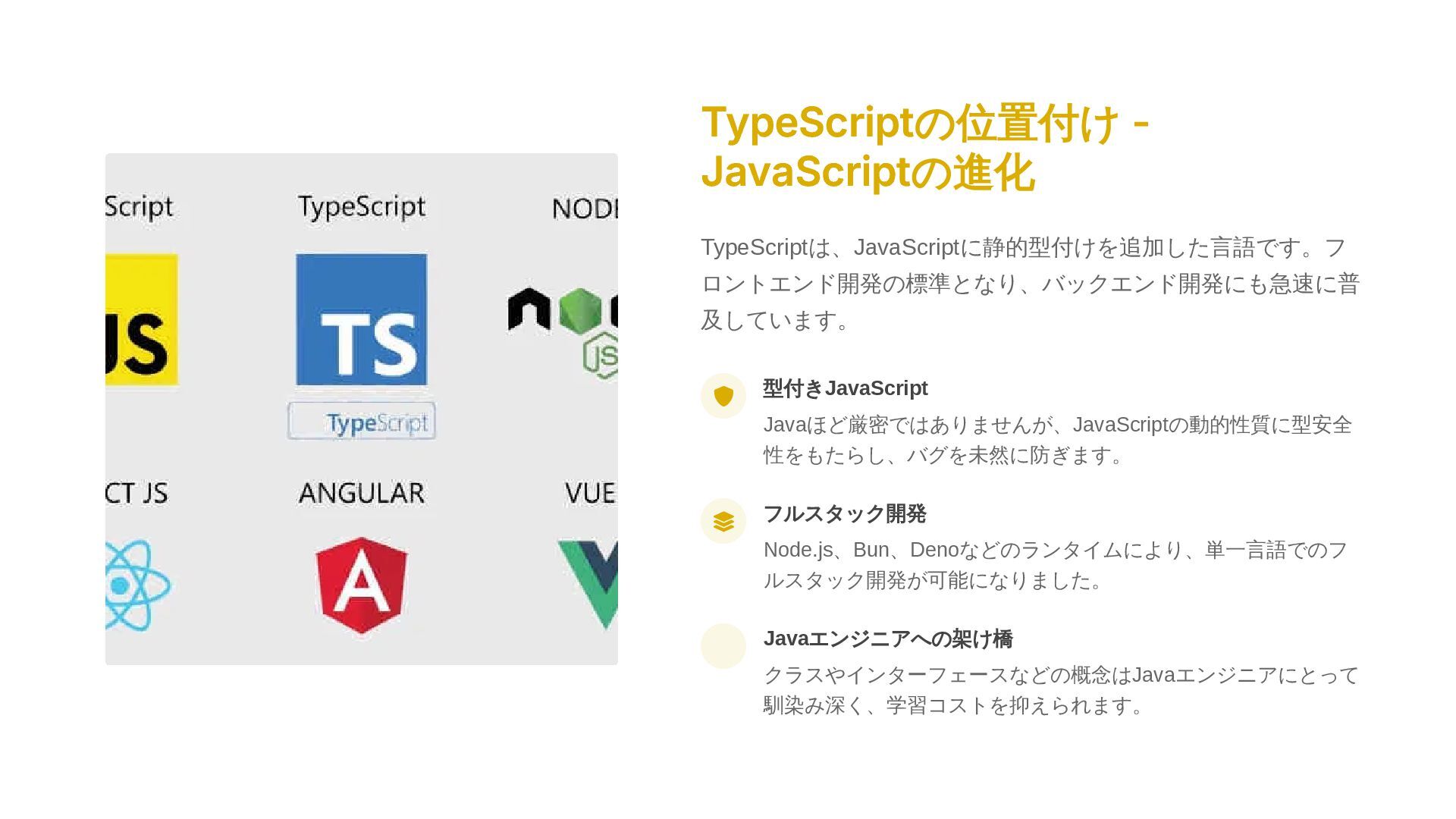
Task: Click the yellow JS JavaScript logo
Action: pyautogui.click(x=141, y=319)
